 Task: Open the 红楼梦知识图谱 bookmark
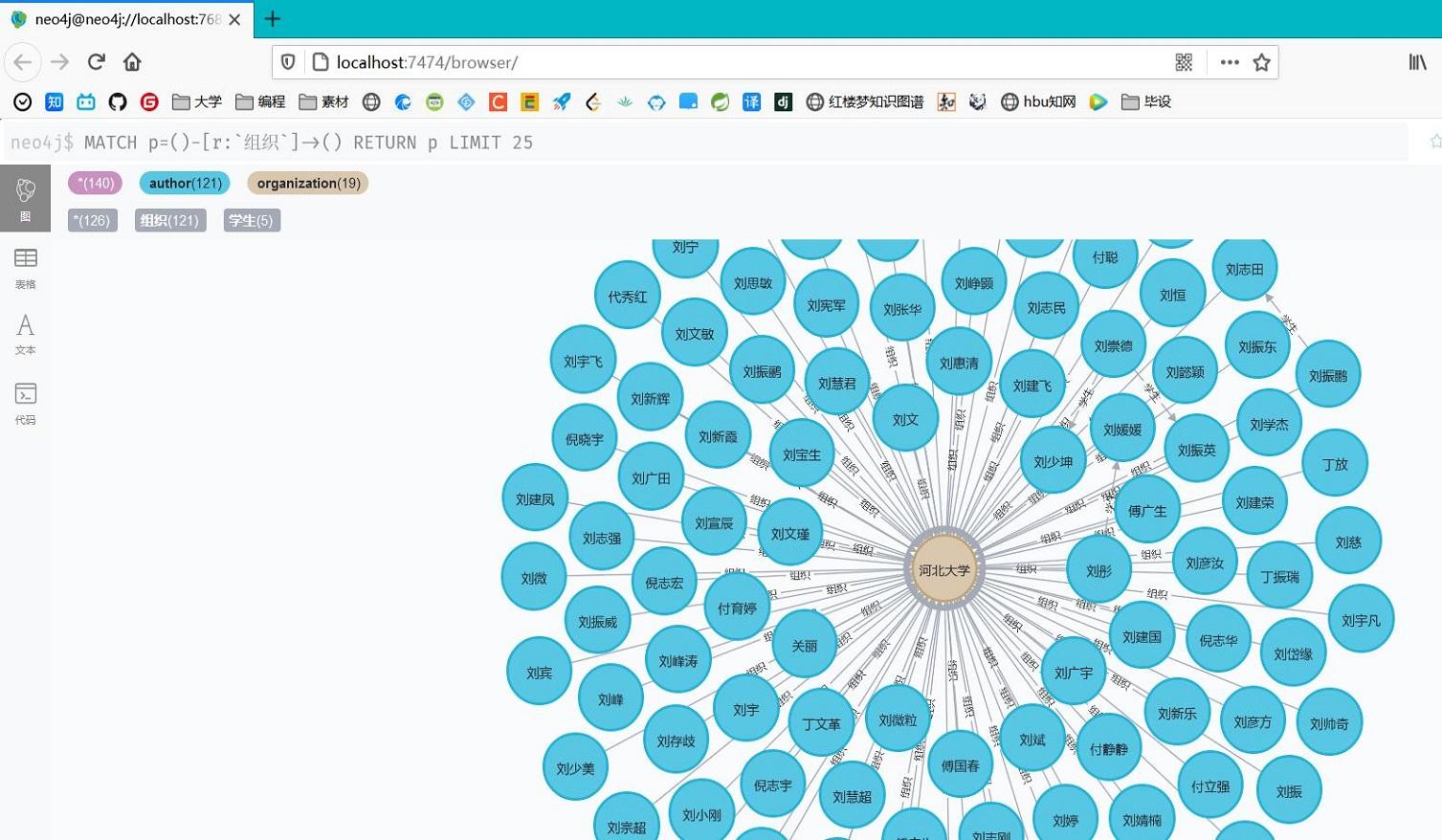tap(865, 101)
